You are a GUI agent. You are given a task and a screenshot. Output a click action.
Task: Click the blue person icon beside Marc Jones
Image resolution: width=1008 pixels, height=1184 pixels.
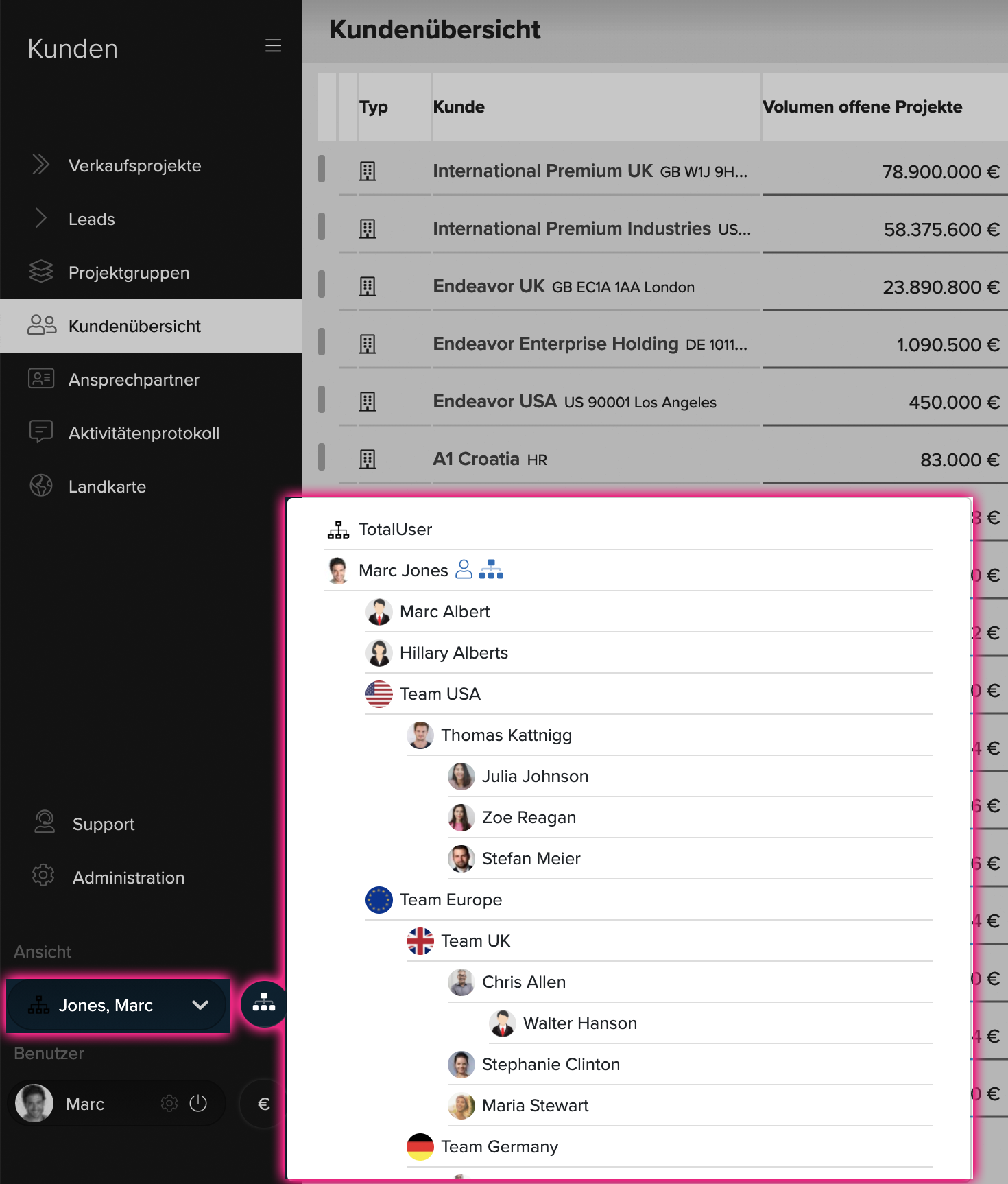click(464, 569)
